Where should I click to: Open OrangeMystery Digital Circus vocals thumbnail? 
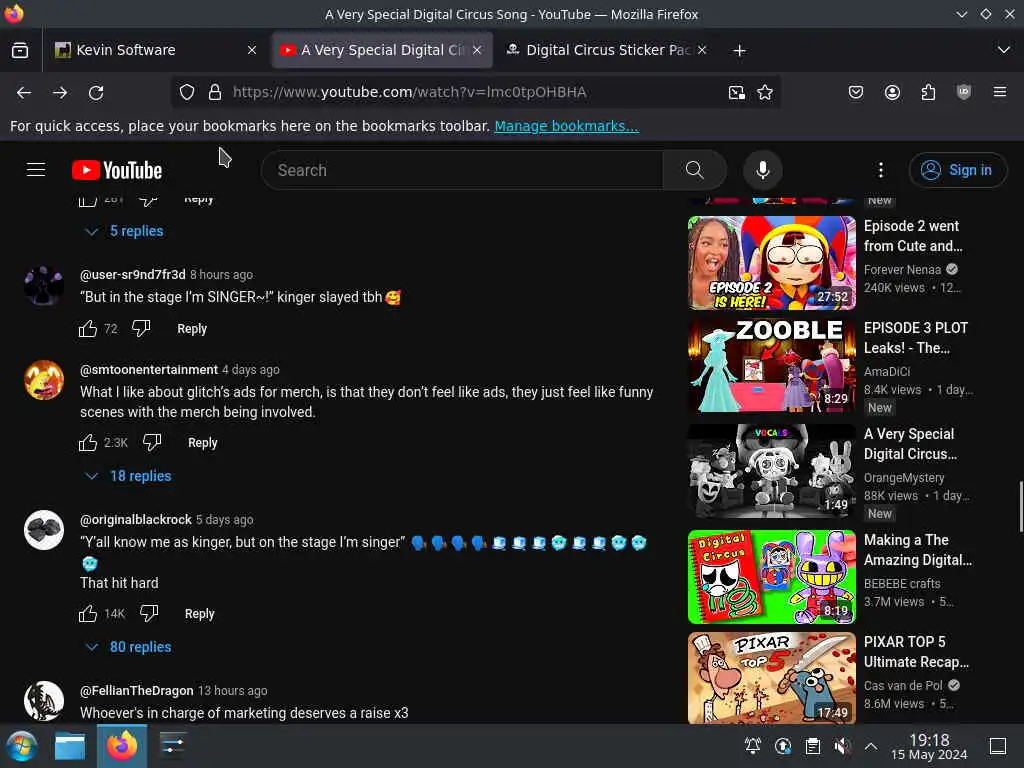click(x=771, y=471)
